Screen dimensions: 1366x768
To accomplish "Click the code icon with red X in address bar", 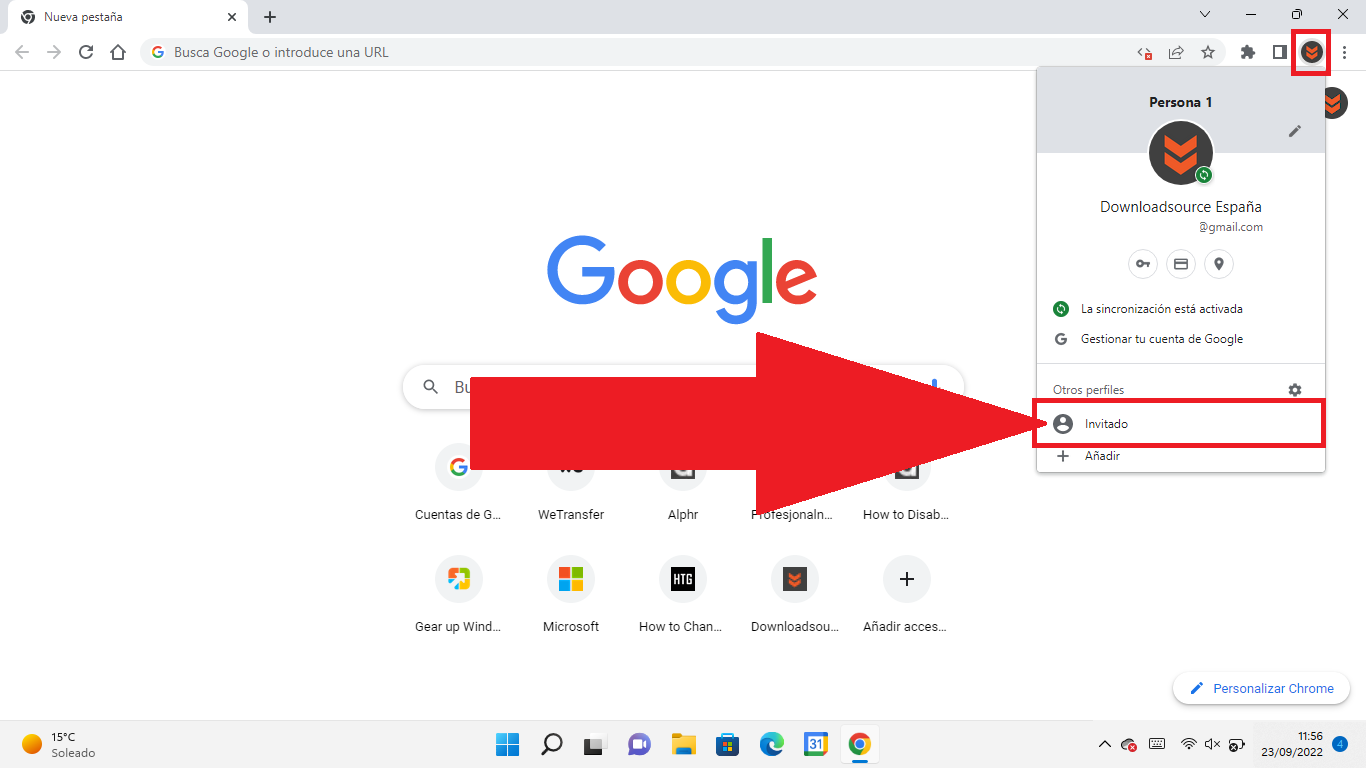I will tap(1144, 52).
